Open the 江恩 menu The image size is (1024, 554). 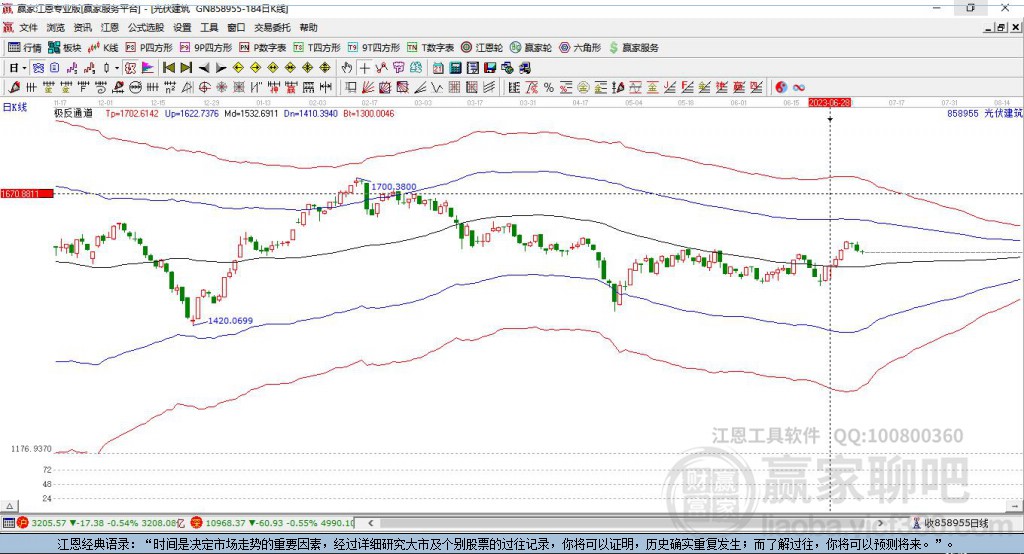(x=110, y=27)
